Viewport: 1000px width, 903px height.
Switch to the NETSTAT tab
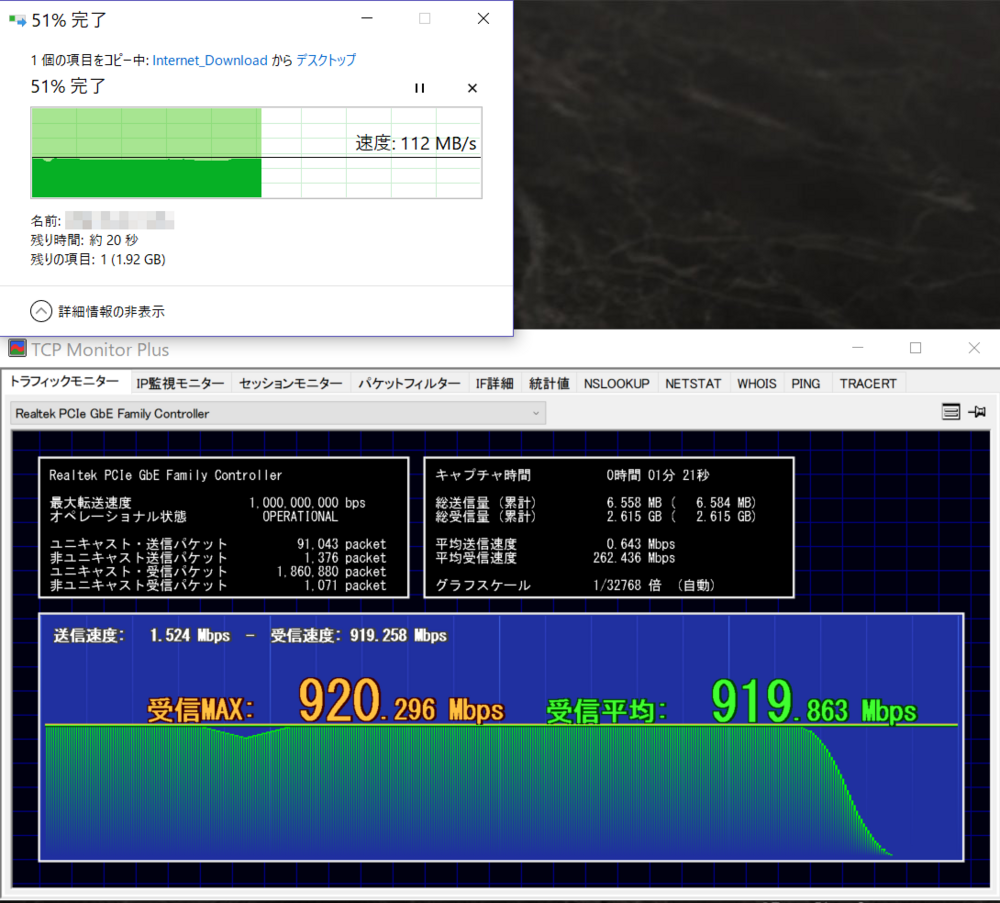pos(693,383)
